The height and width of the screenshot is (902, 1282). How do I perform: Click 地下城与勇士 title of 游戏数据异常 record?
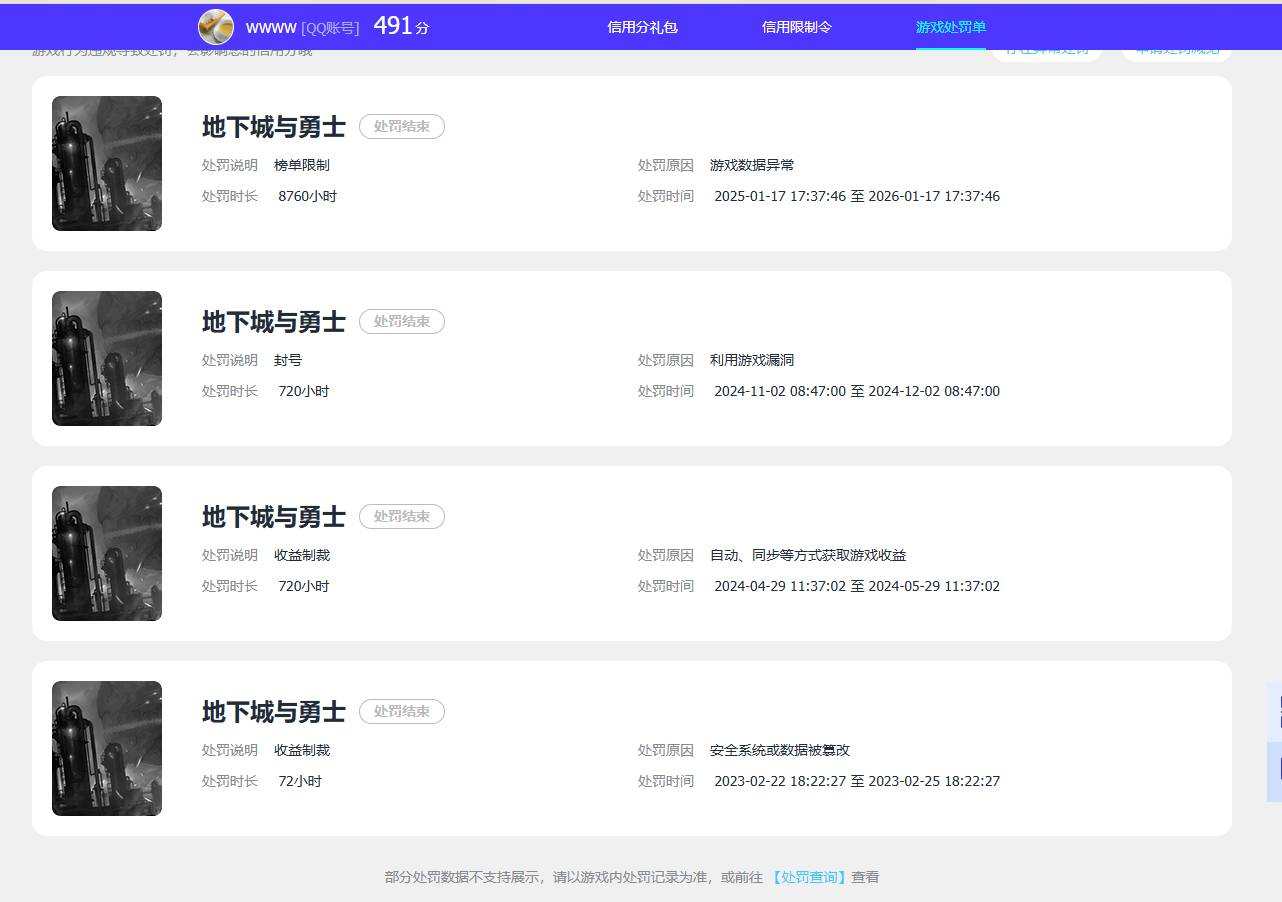click(x=273, y=126)
